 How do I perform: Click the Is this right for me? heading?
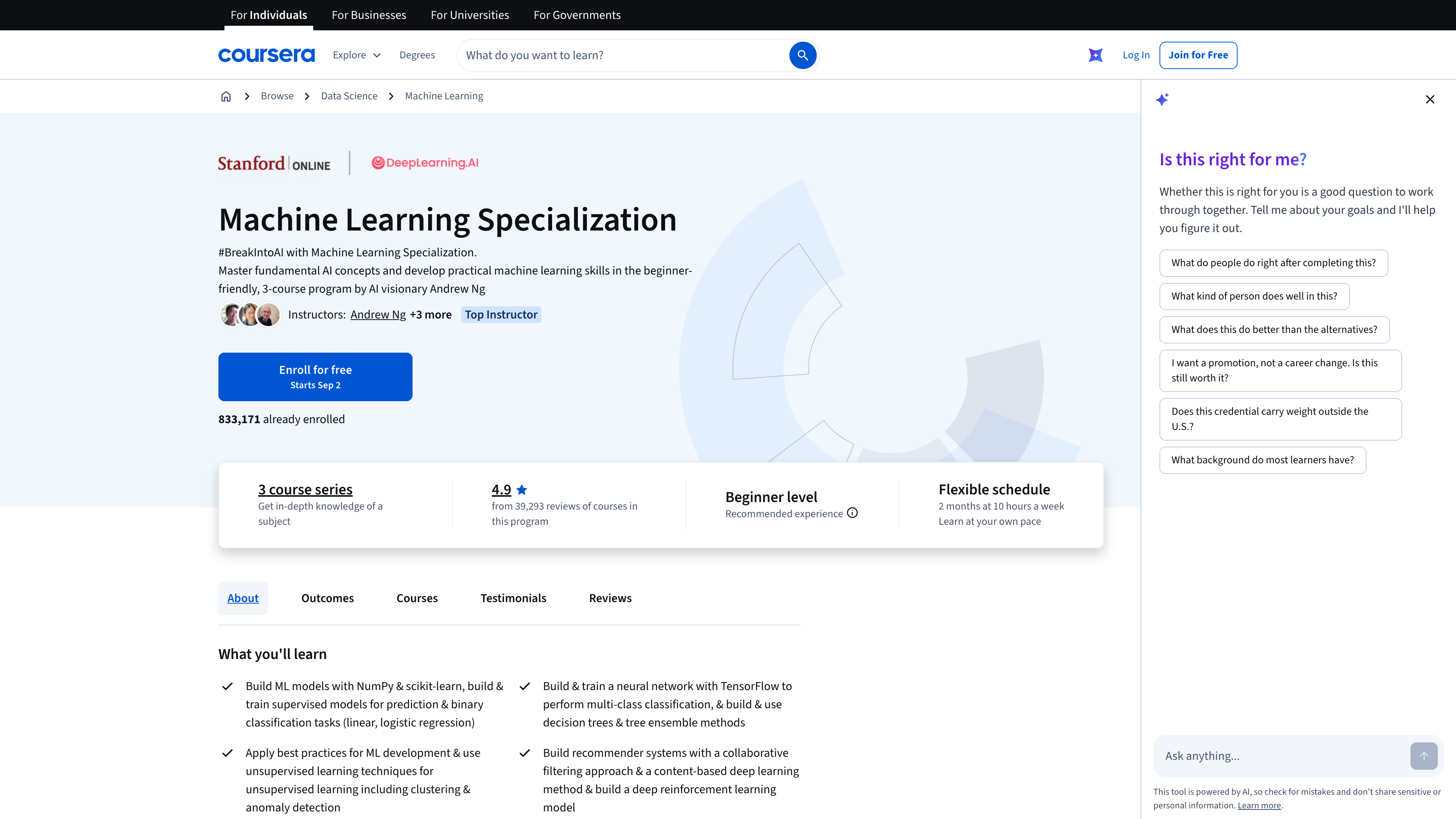(x=1233, y=159)
